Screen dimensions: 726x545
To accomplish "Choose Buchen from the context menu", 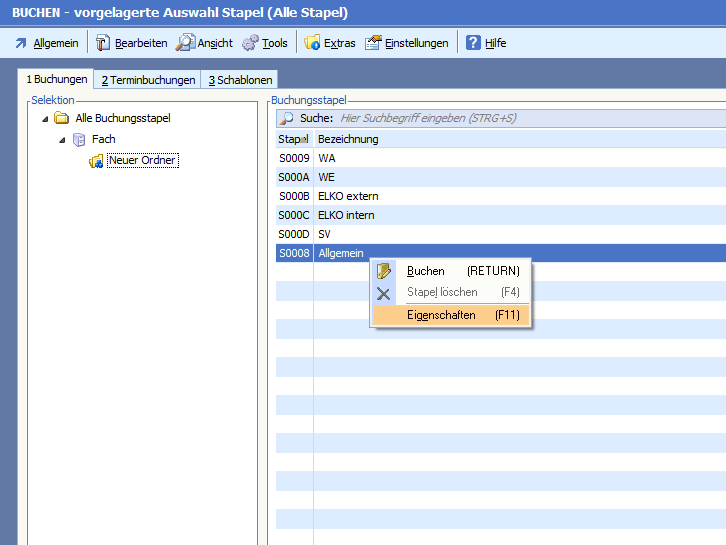I will pos(426,271).
